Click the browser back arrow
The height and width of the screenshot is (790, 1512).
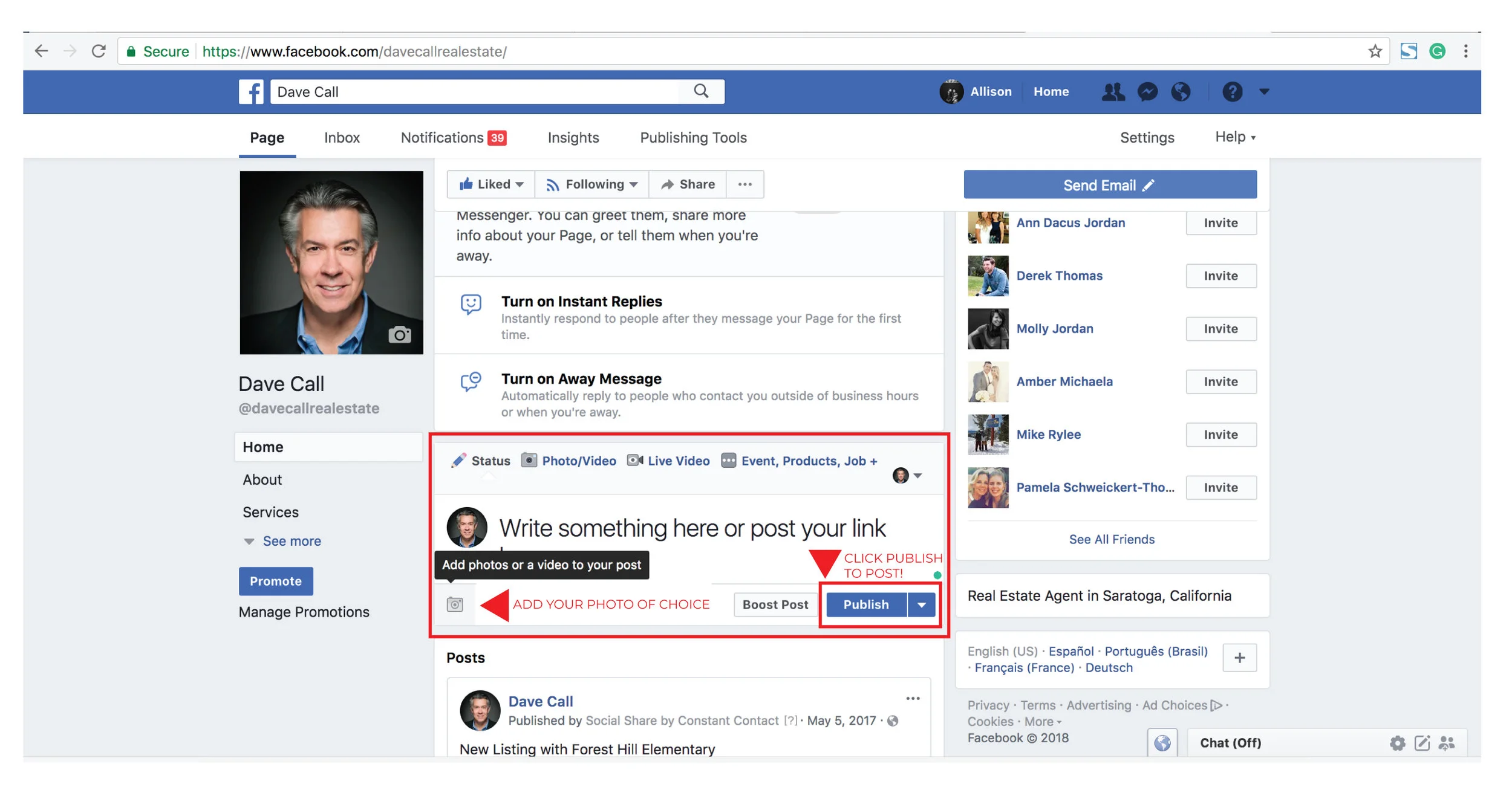click(41, 51)
